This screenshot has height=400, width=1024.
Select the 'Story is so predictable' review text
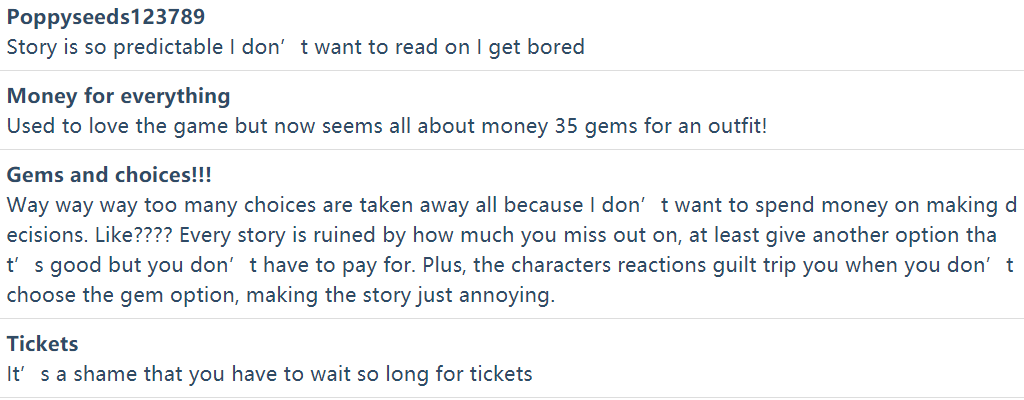click(295, 47)
